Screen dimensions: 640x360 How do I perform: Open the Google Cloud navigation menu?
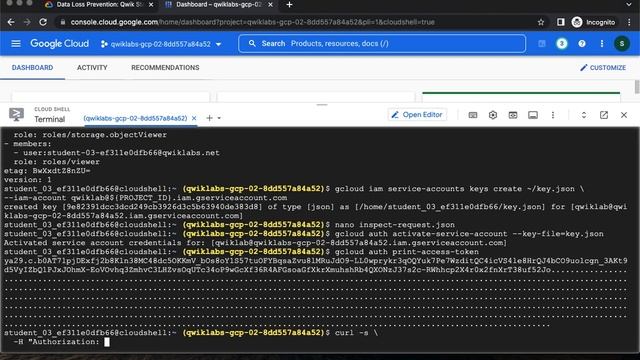click(16, 44)
